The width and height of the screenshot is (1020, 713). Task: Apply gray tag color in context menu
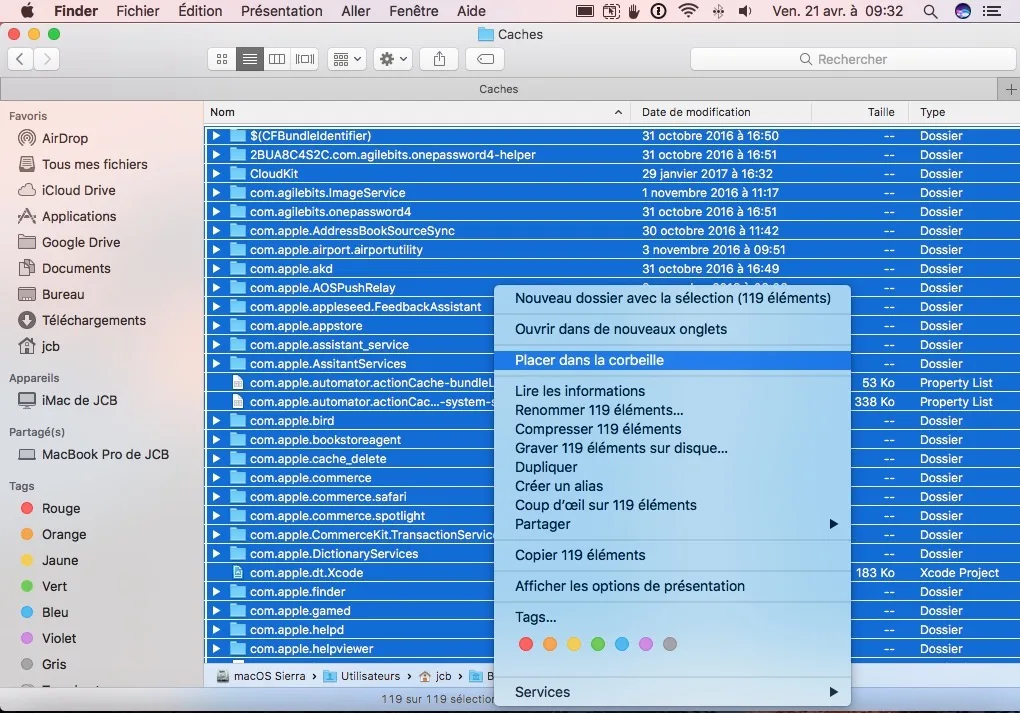[669, 644]
